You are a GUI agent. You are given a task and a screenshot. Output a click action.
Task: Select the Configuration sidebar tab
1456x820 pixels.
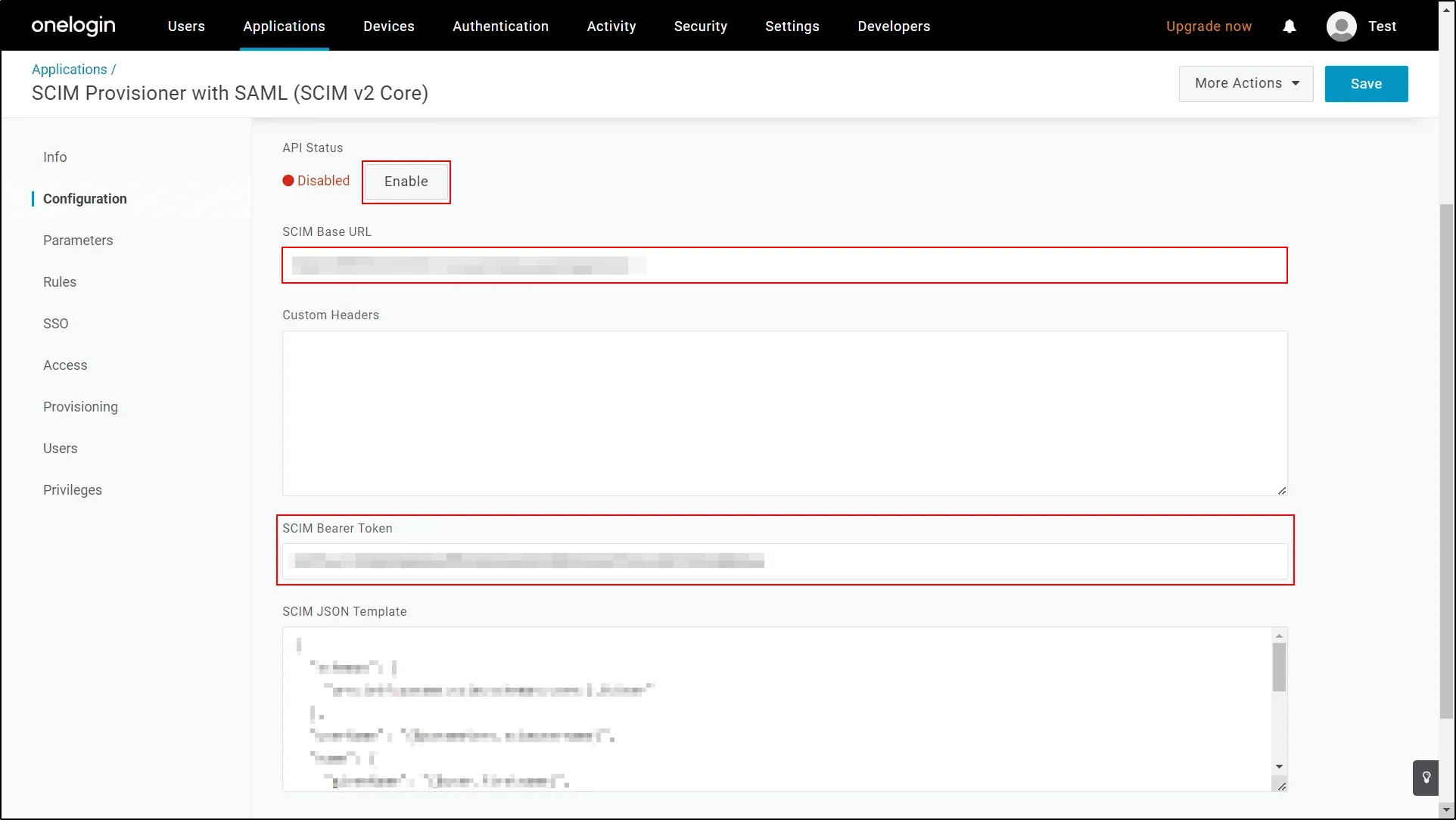click(85, 199)
